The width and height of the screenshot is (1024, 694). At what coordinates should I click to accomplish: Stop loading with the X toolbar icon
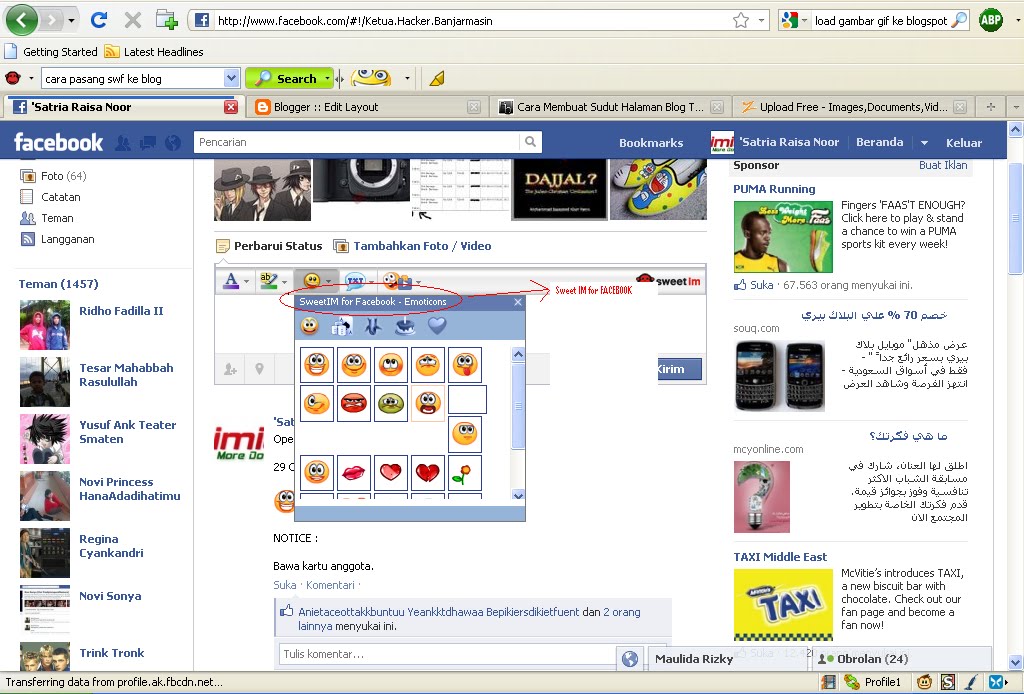click(x=133, y=20)
